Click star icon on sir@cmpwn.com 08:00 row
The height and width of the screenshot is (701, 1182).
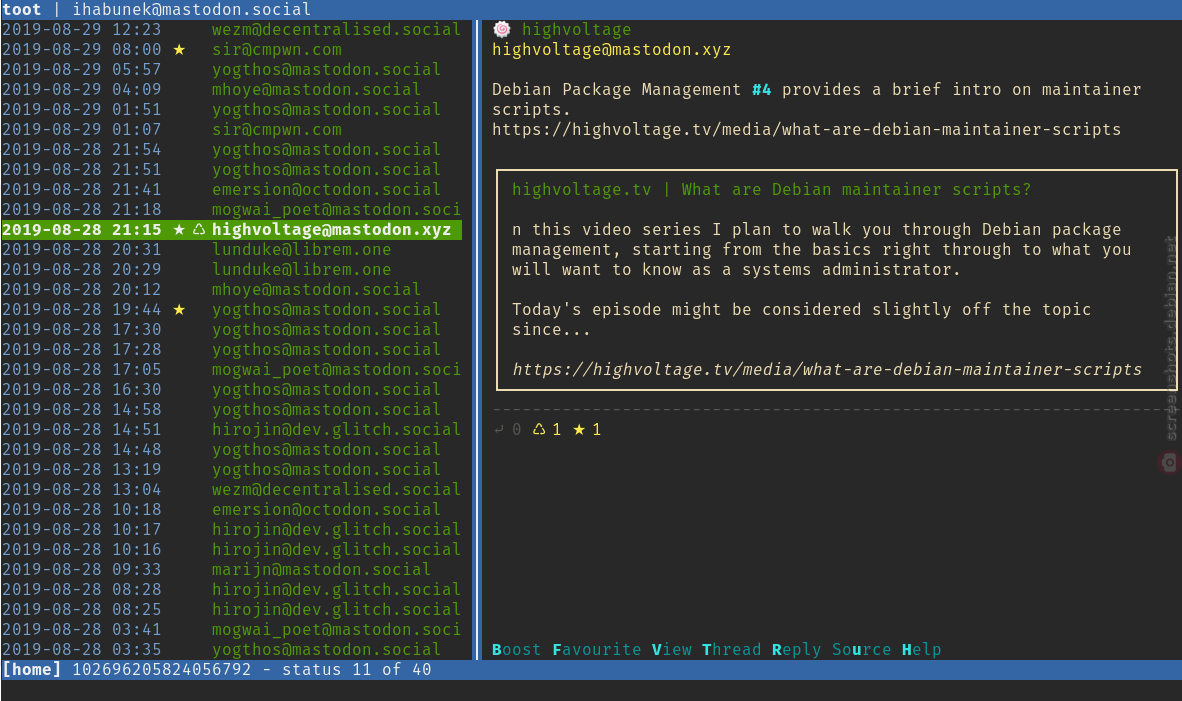coord(179,50)
